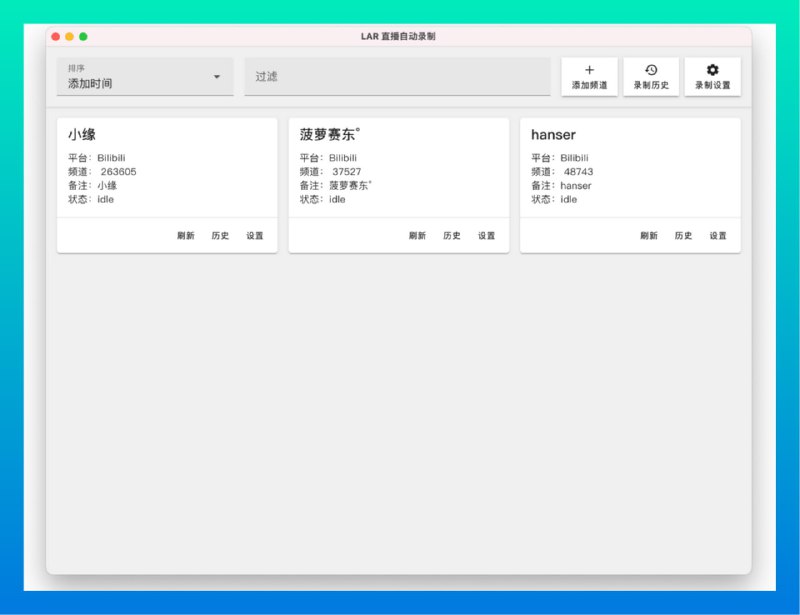Open settings for the 小缘 channel
The image size is (800, 615).
coord(254,236)
